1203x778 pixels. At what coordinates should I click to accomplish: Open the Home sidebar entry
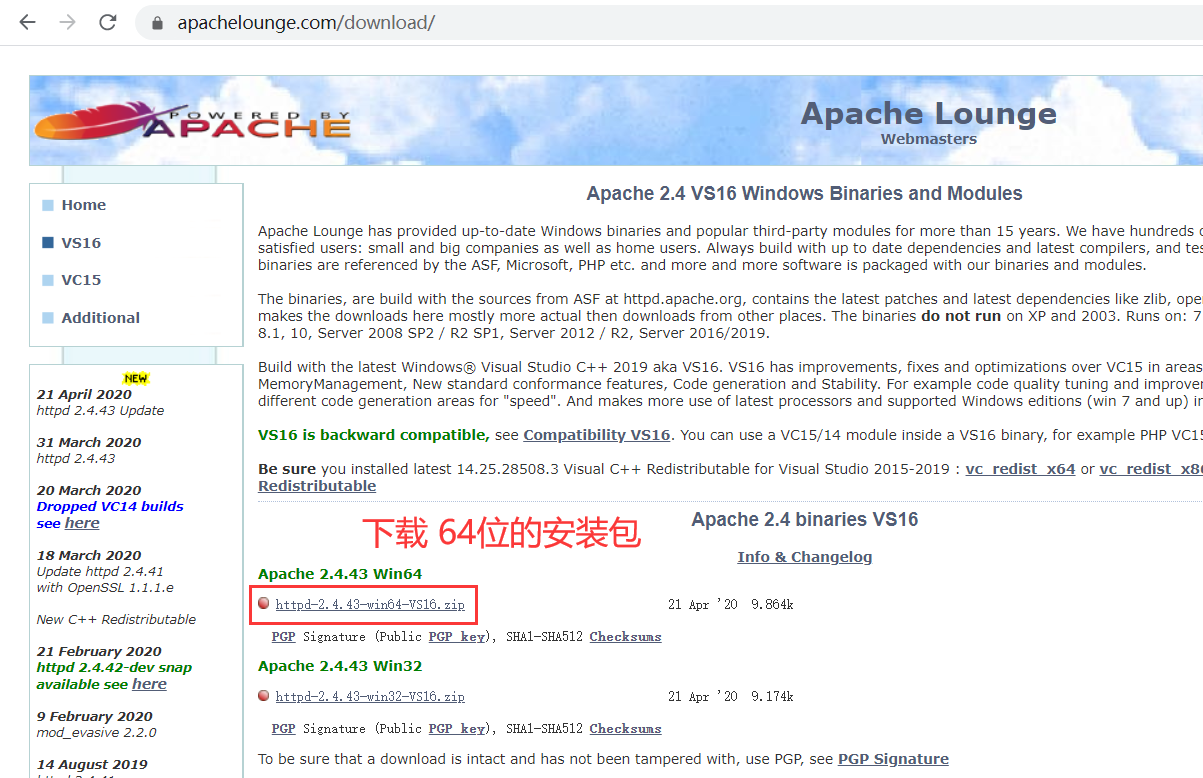tap(84, 204)
